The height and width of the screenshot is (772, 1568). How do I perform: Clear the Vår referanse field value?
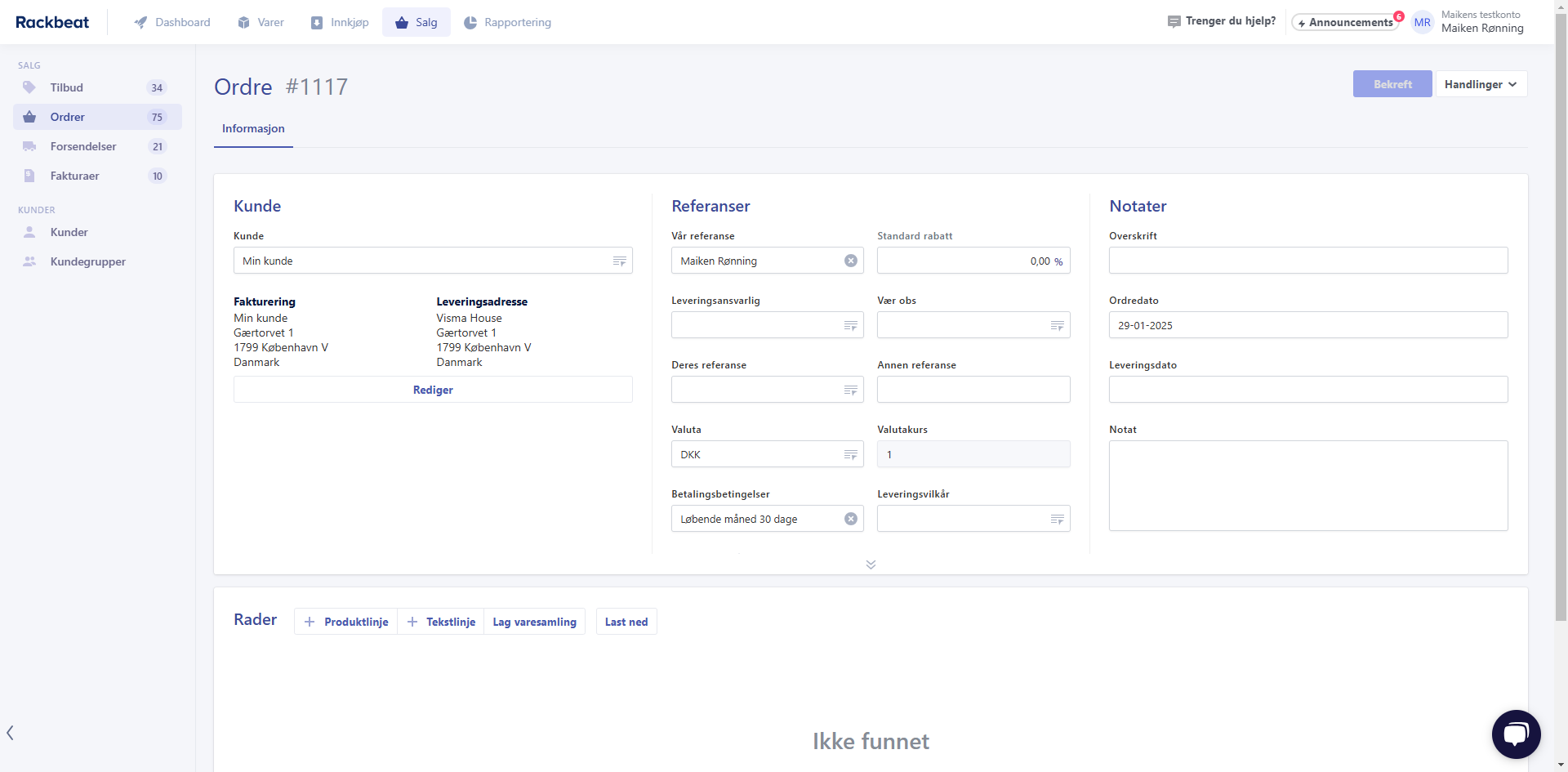pos(850,261)
